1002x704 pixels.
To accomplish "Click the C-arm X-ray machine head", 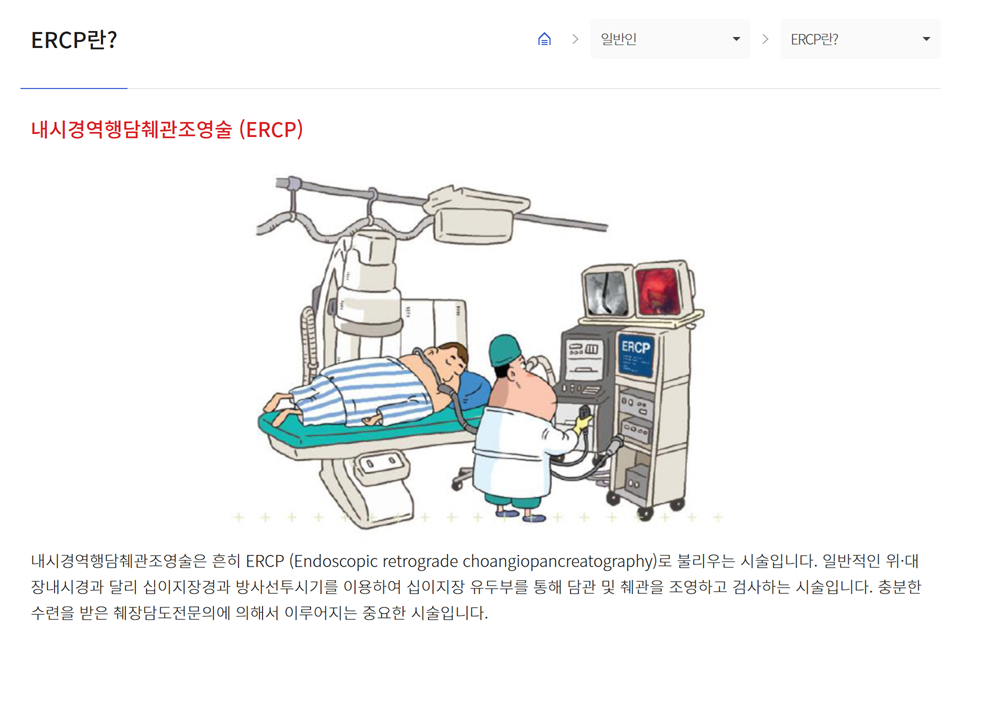I will click(369, 281).
